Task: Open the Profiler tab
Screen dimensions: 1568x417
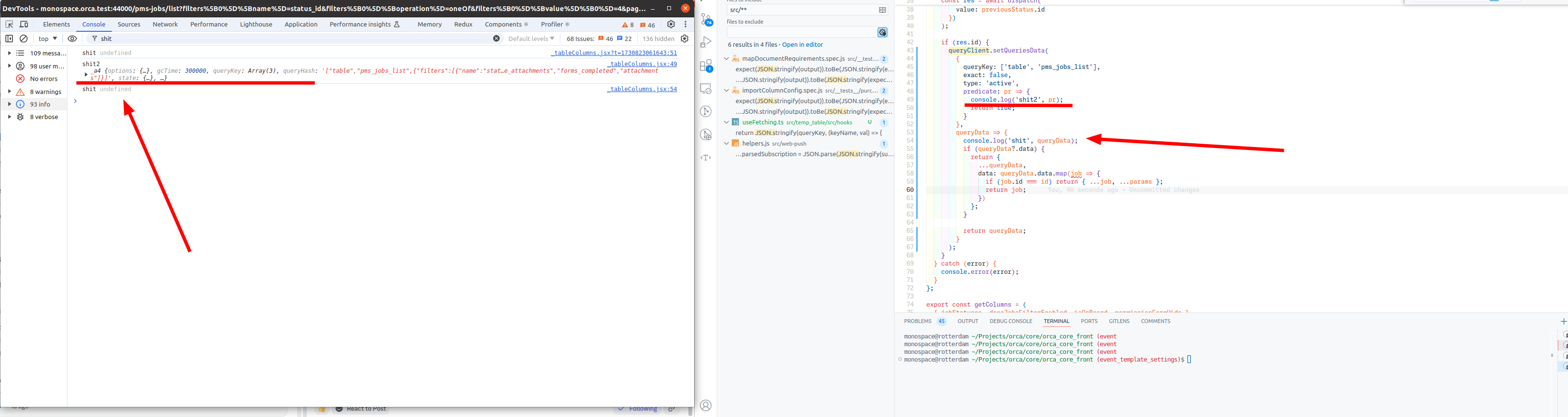Action: (554, 25)
